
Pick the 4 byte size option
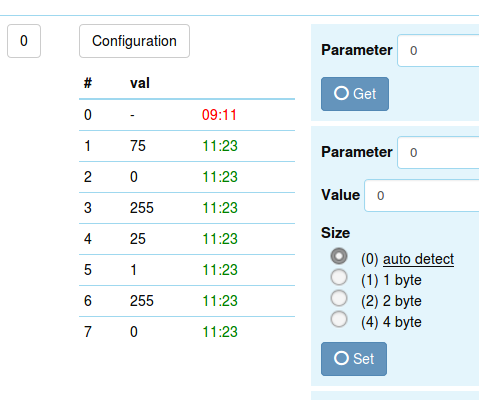click(339, 319)
